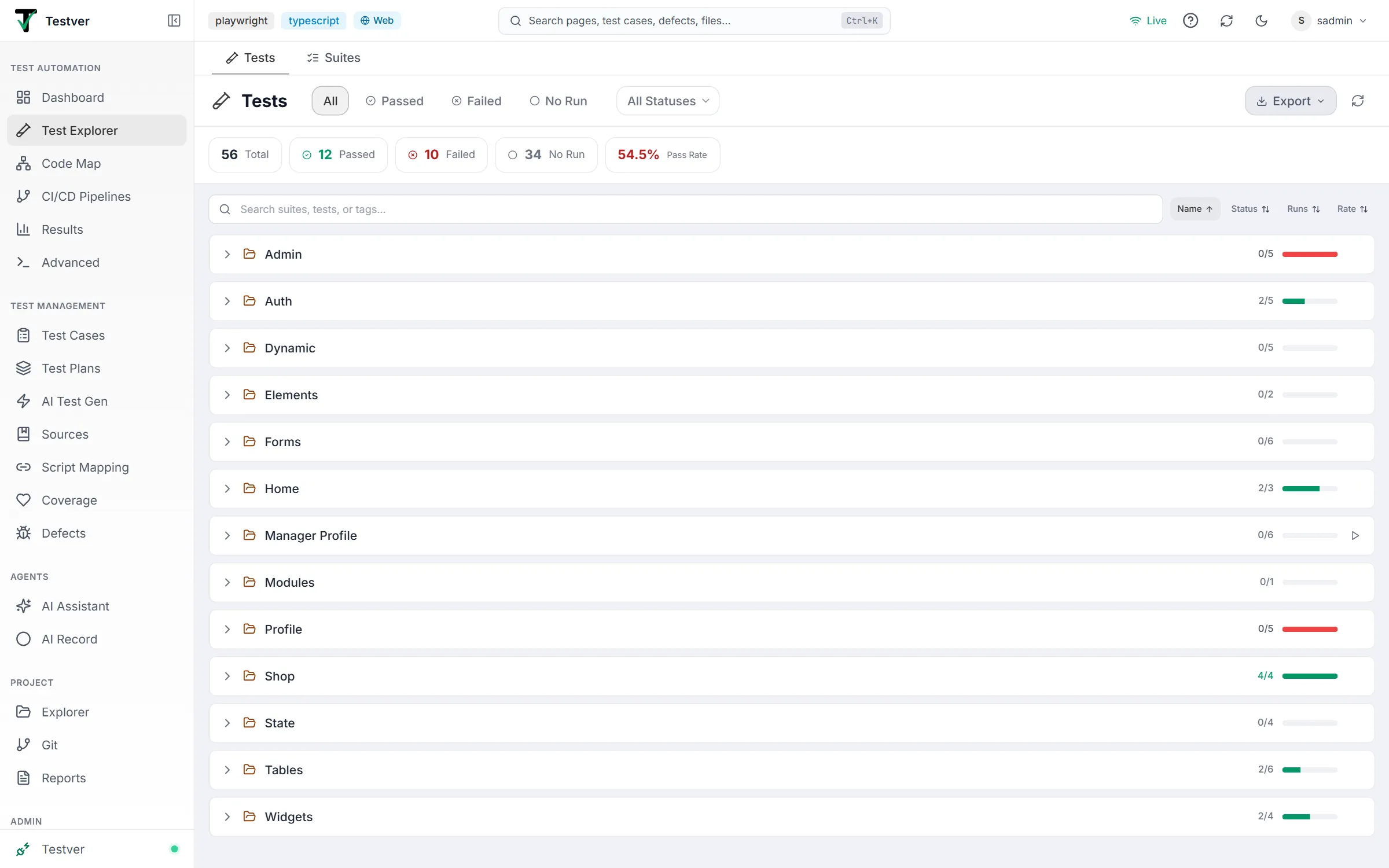Screen dimensions: 1389x868
Task: Toggle dark mode moon icon
Action: tap(1262, 21)
